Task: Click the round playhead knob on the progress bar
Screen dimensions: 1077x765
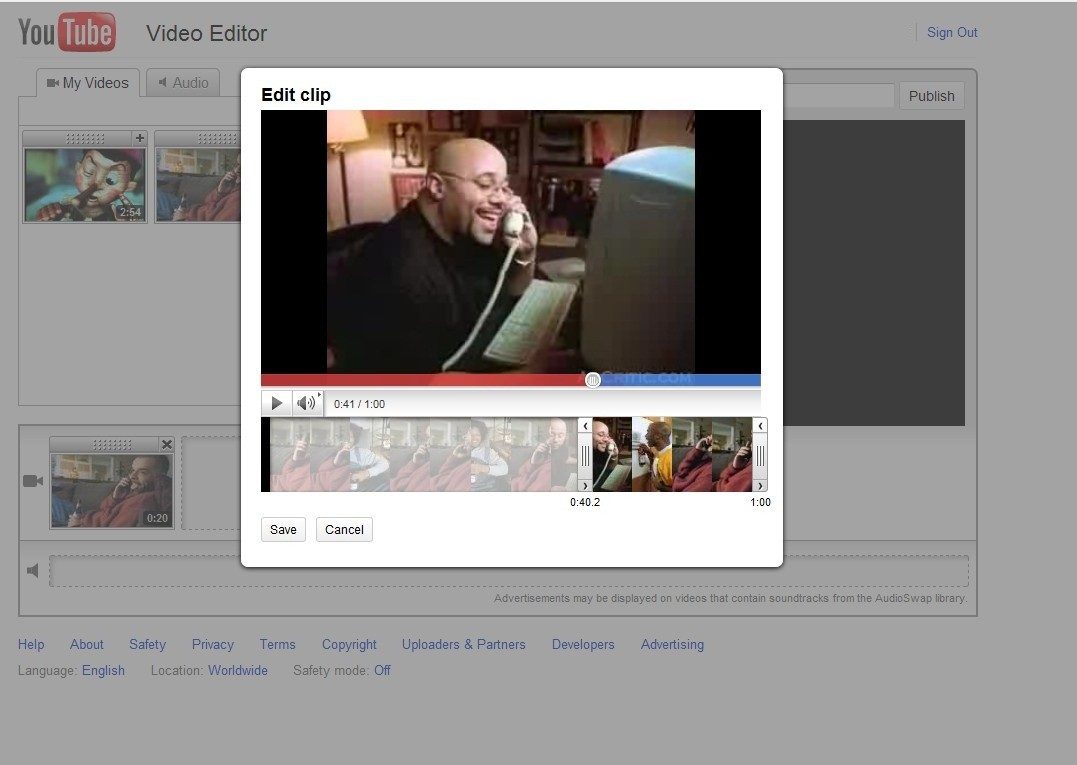Action: coord(593,380)
